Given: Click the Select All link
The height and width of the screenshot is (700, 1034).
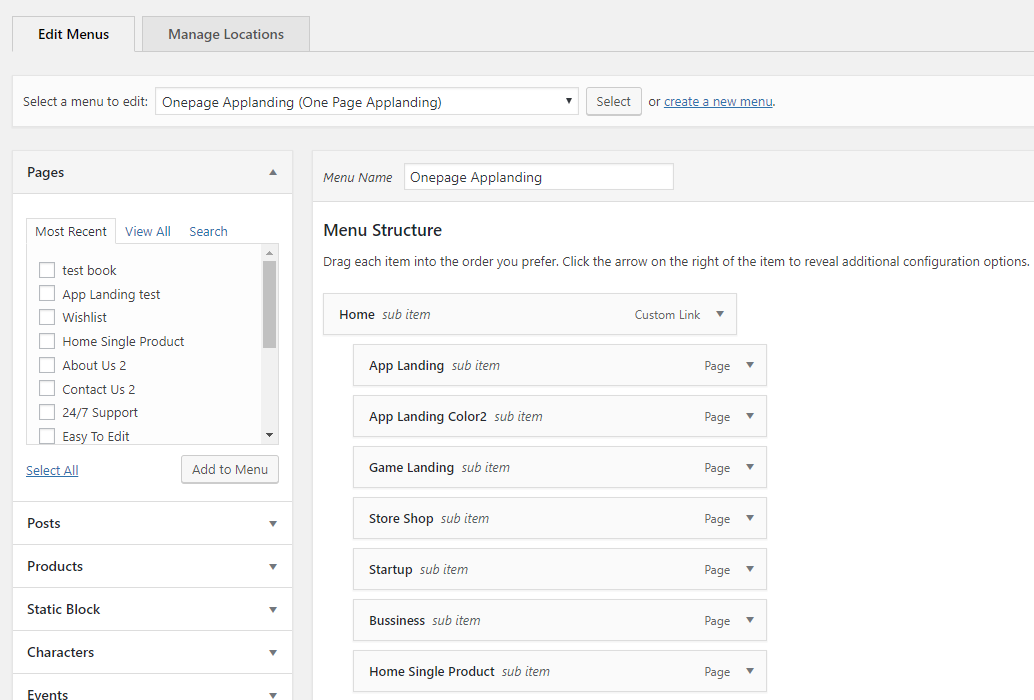Looking at the screenshot, I should pyautogui.click(x=52, y=470).
